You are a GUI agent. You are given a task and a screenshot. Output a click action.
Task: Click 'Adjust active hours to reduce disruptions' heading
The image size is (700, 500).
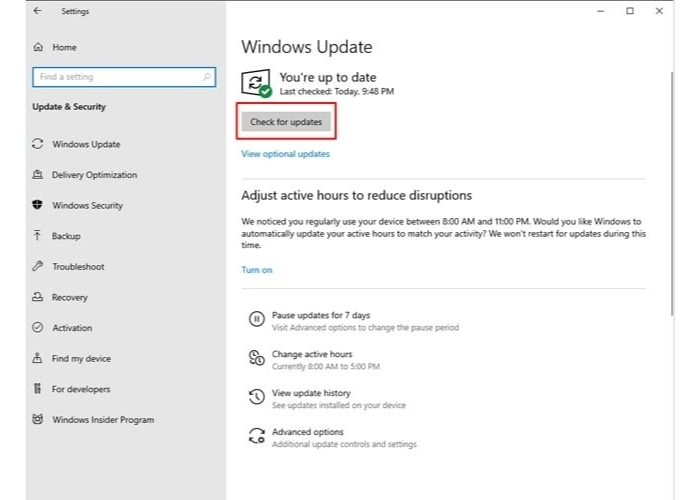pos(356,196)
